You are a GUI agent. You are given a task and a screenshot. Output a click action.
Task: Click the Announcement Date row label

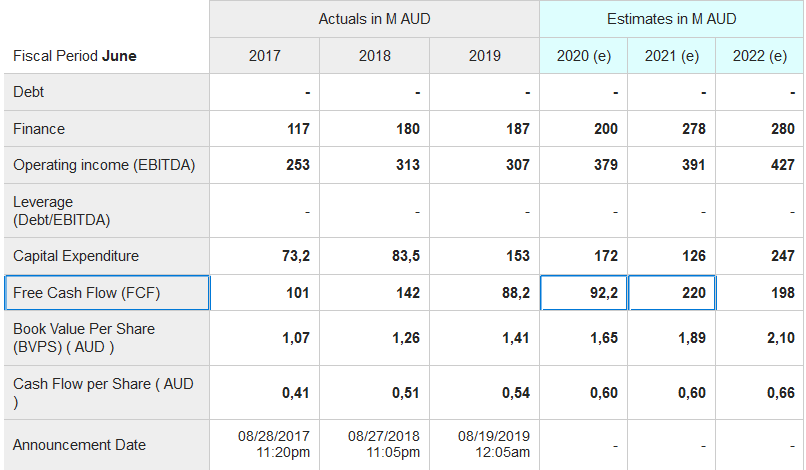tap(79, 445)
